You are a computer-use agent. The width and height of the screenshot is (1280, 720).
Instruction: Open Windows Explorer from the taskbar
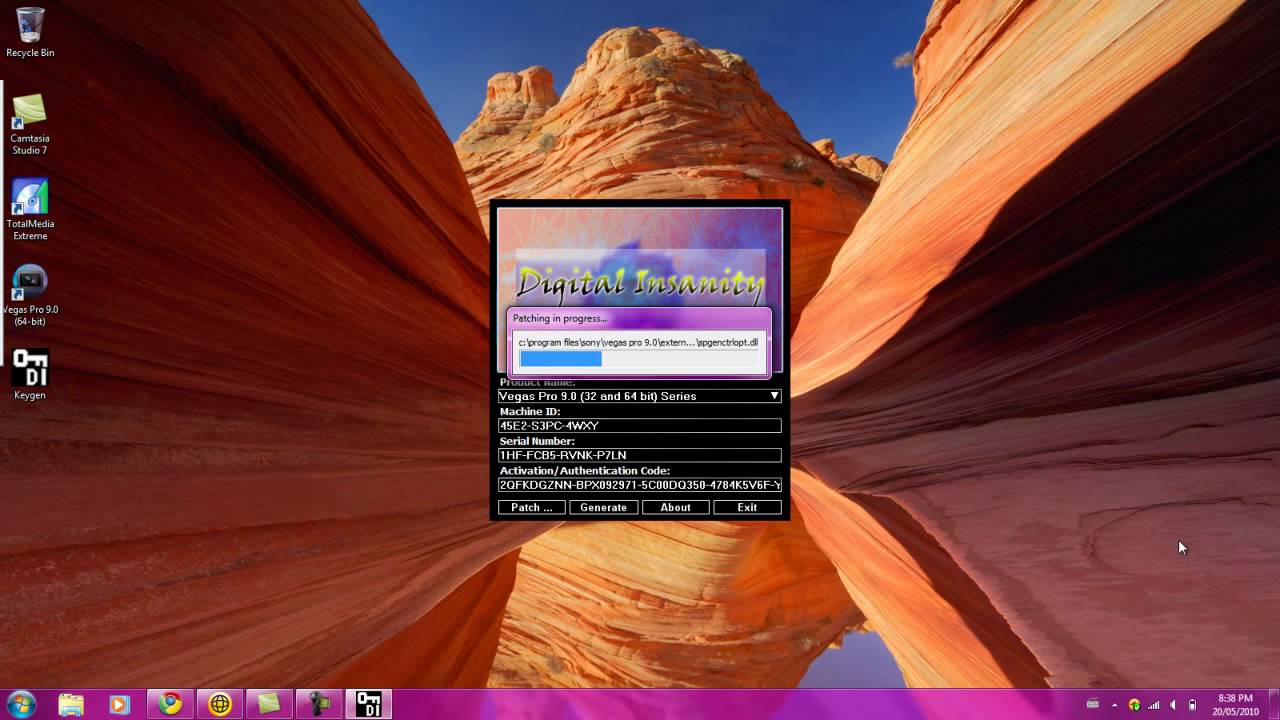71,704
